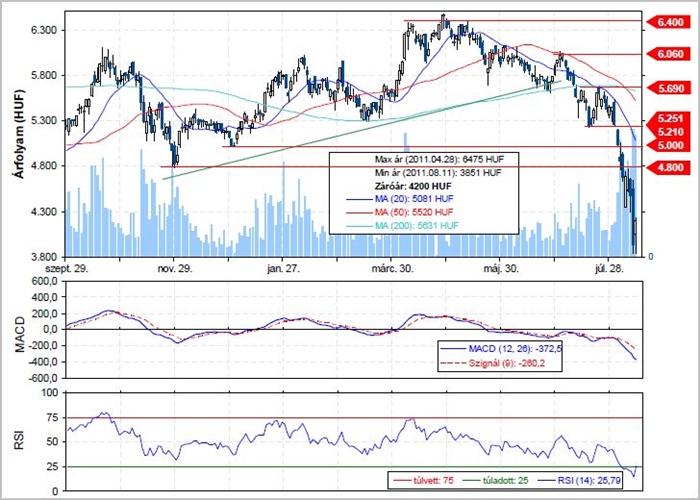Select the MA (200) legend entry
This screenshot has height=500, width=700.
[413, 225]
